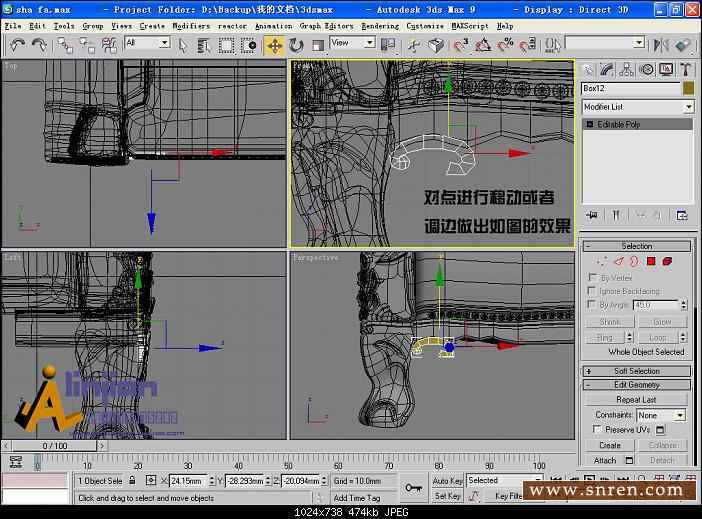Open the Modifiers menu
The width and height of the screenshot is (702, 519).
191,26
